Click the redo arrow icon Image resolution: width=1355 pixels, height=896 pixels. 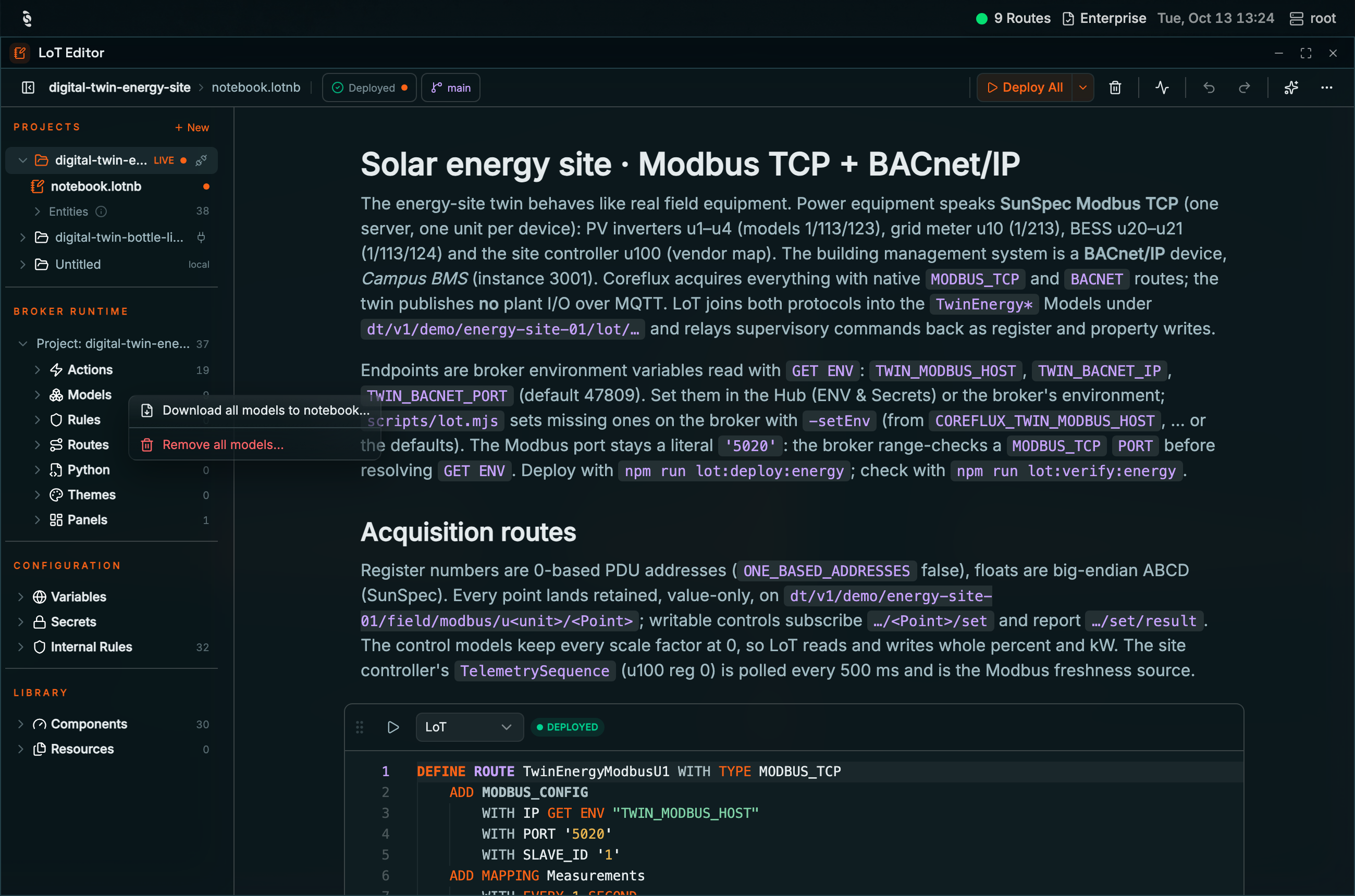(x=1244, y=88)
